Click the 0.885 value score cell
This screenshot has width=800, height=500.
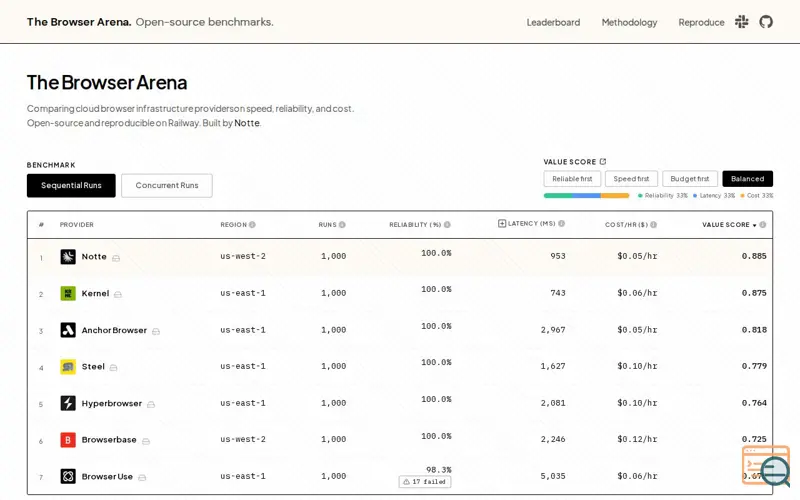pos(754,256)
